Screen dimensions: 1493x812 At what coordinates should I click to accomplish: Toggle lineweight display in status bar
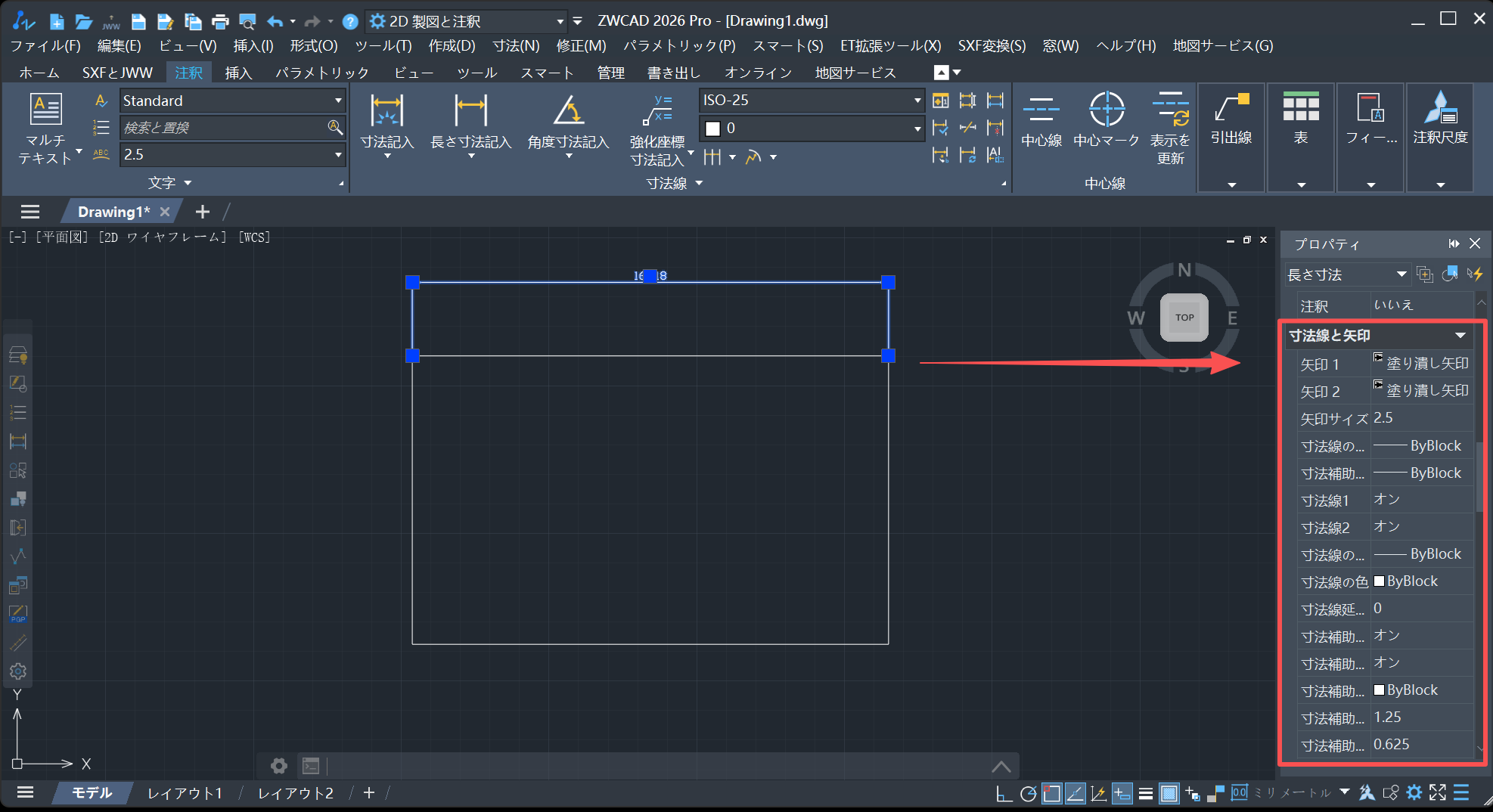1146,793
